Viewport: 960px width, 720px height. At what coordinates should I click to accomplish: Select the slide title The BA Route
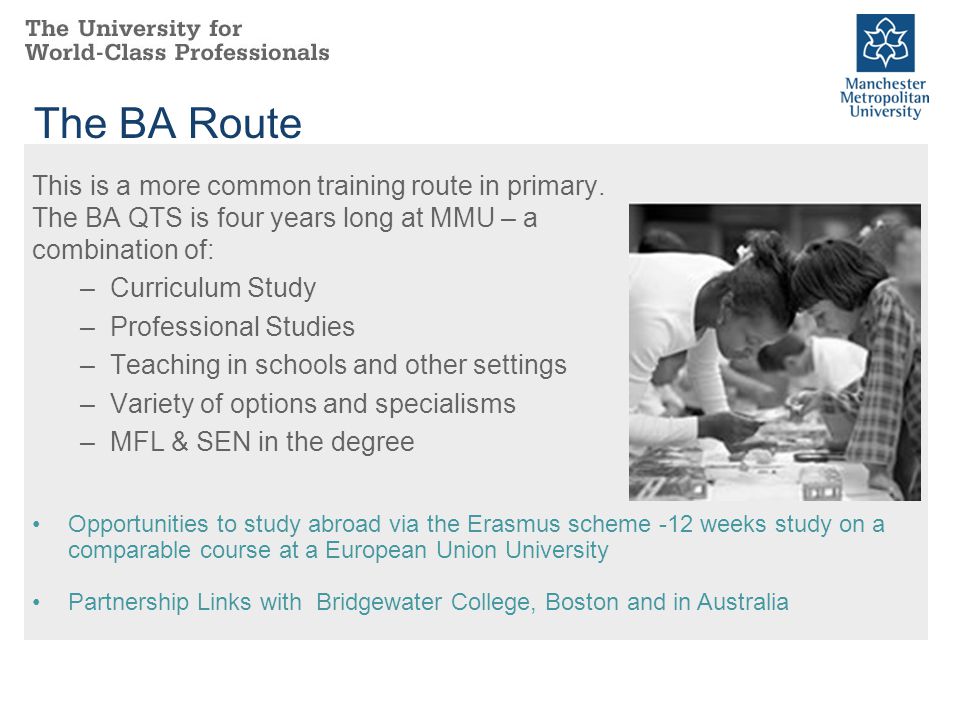tap(168, 123)
